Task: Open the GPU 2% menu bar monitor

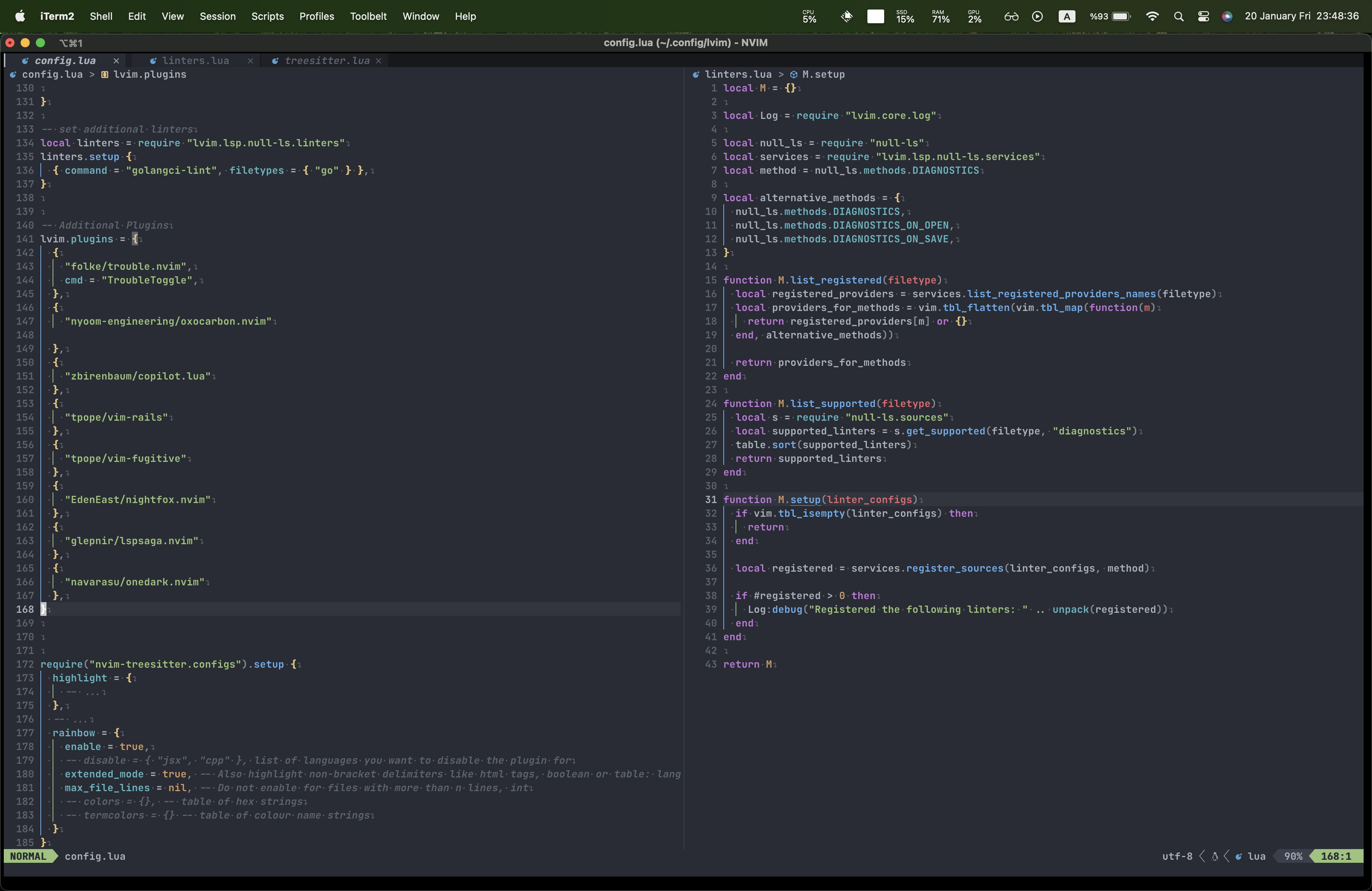Action: (x=975, y=16)
